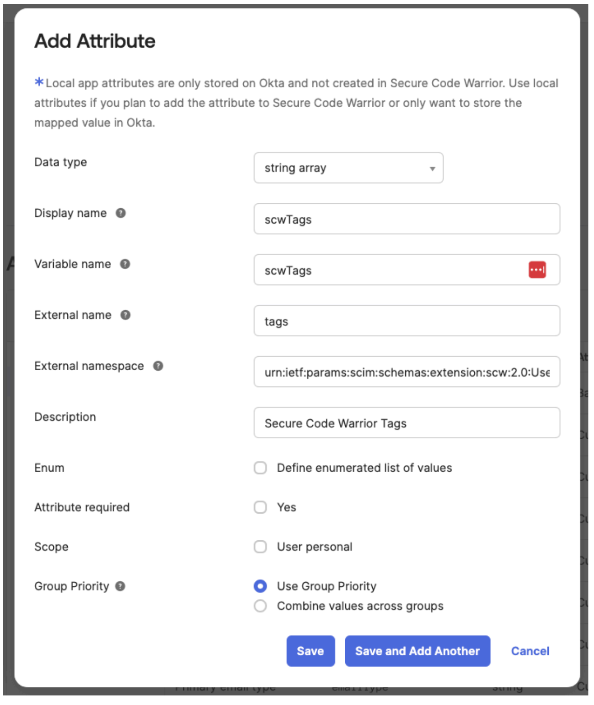Click the Group Priority help icon
The height and width of the screenshot is (705, 594).
[120, 586]
